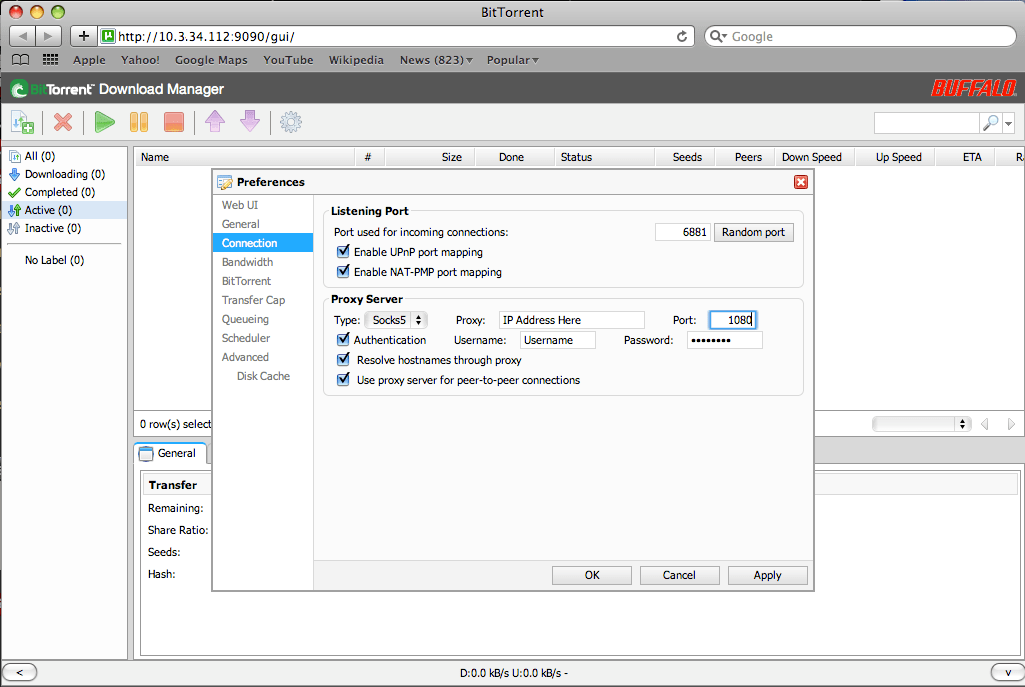Toggle Use proxy server for peer-to-peer connections
Image resolution: width=1025 pixels, height=687 pixels.
point(343,379)
